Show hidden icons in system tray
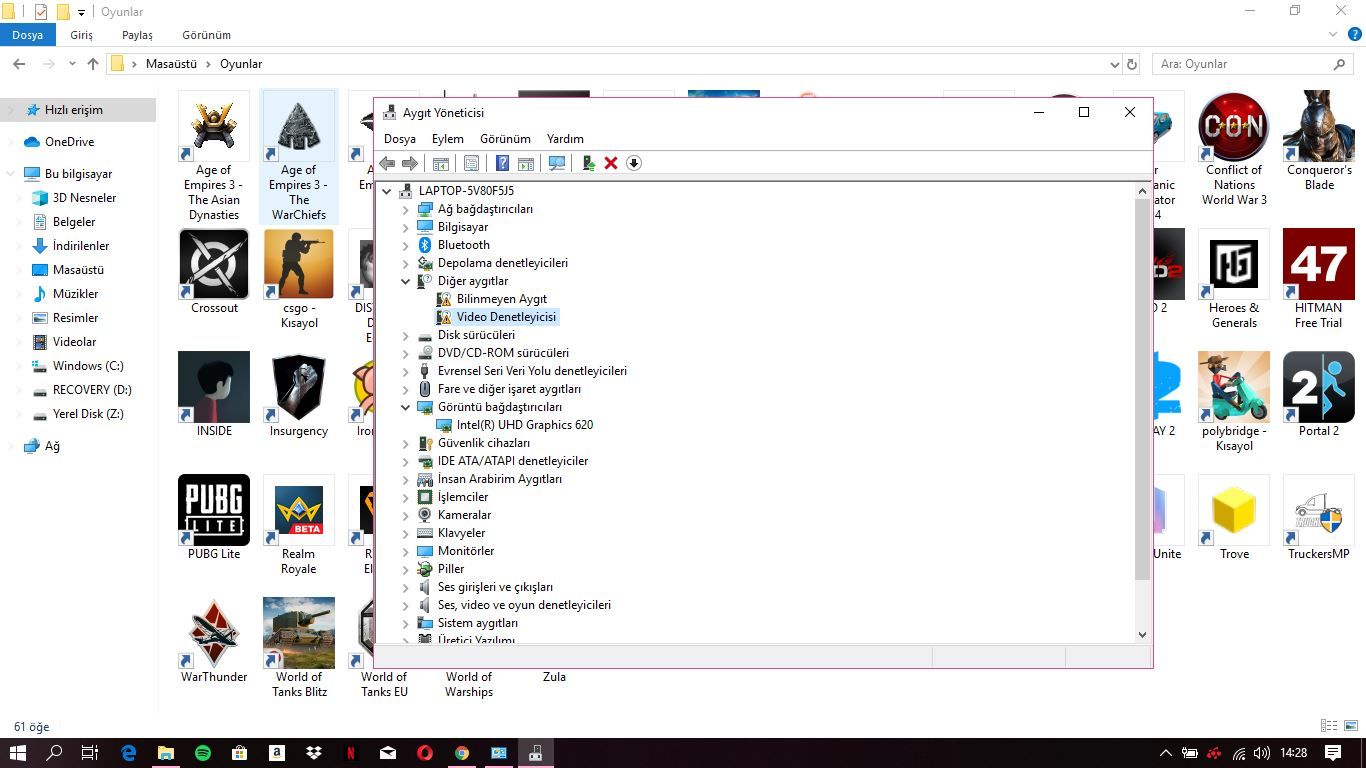The height and width of the screenshot is (768, 1366). (1165, 753)
